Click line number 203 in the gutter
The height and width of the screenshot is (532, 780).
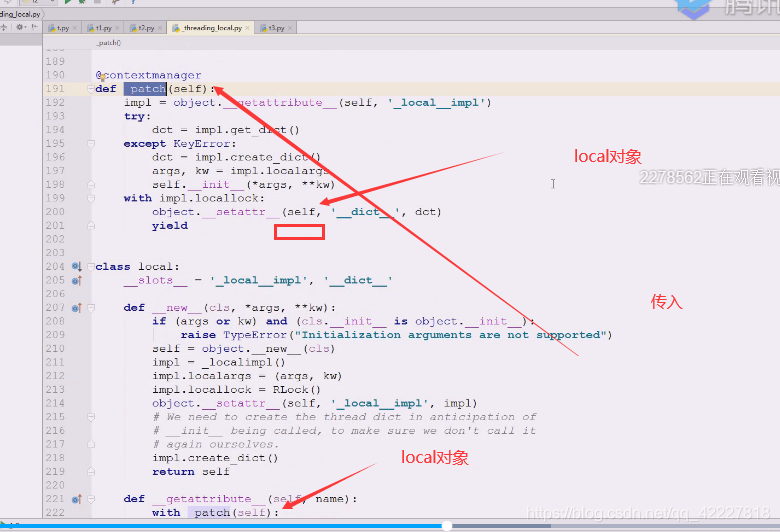pos(55,253)
